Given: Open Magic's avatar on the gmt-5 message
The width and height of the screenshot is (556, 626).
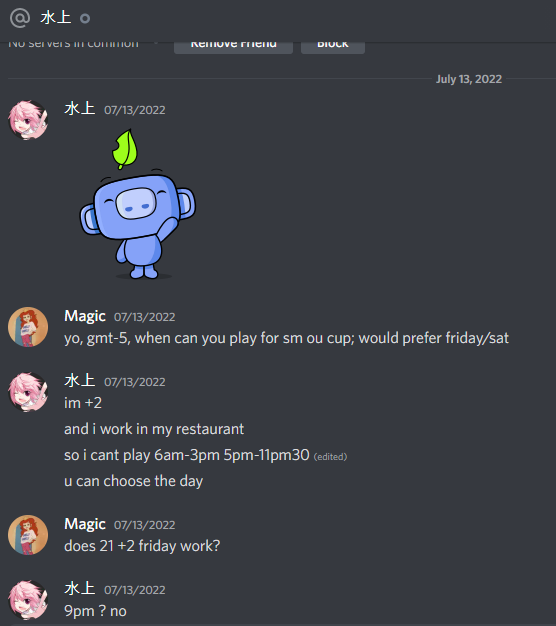Looking at the screenshot, I should (x=28, y=327).
